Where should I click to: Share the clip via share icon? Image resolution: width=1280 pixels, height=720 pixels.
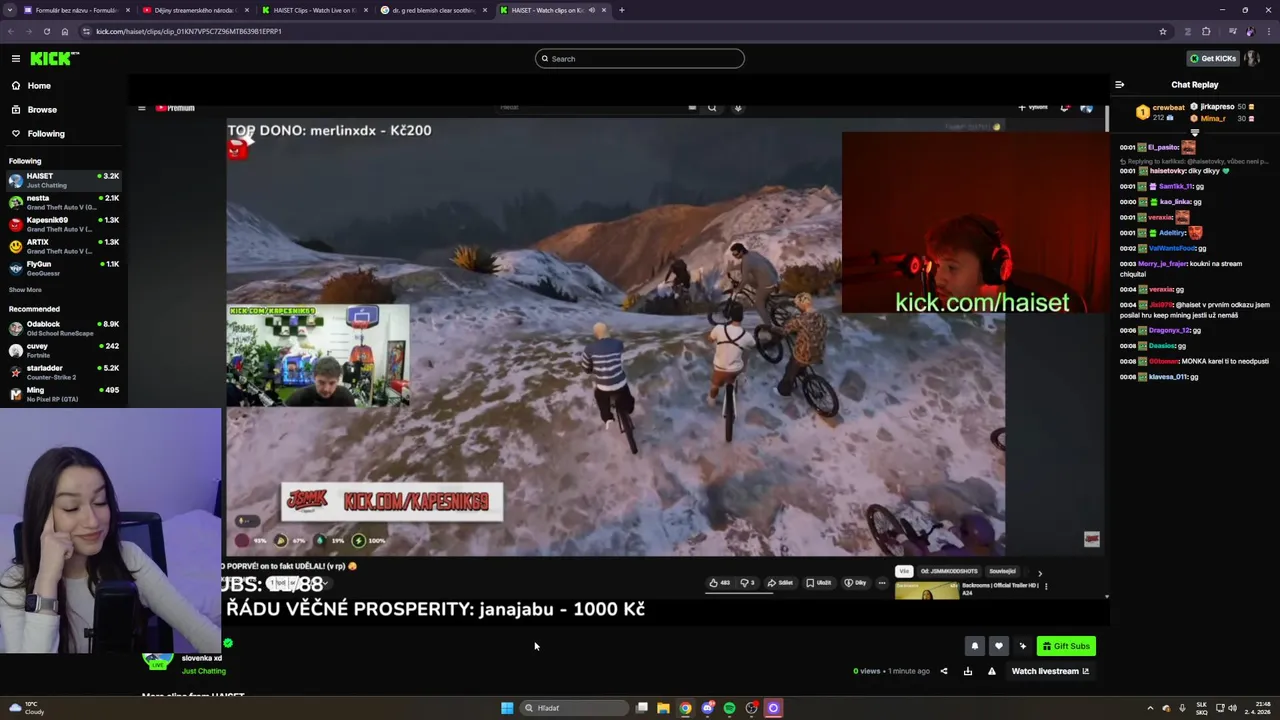click(943, 671)
